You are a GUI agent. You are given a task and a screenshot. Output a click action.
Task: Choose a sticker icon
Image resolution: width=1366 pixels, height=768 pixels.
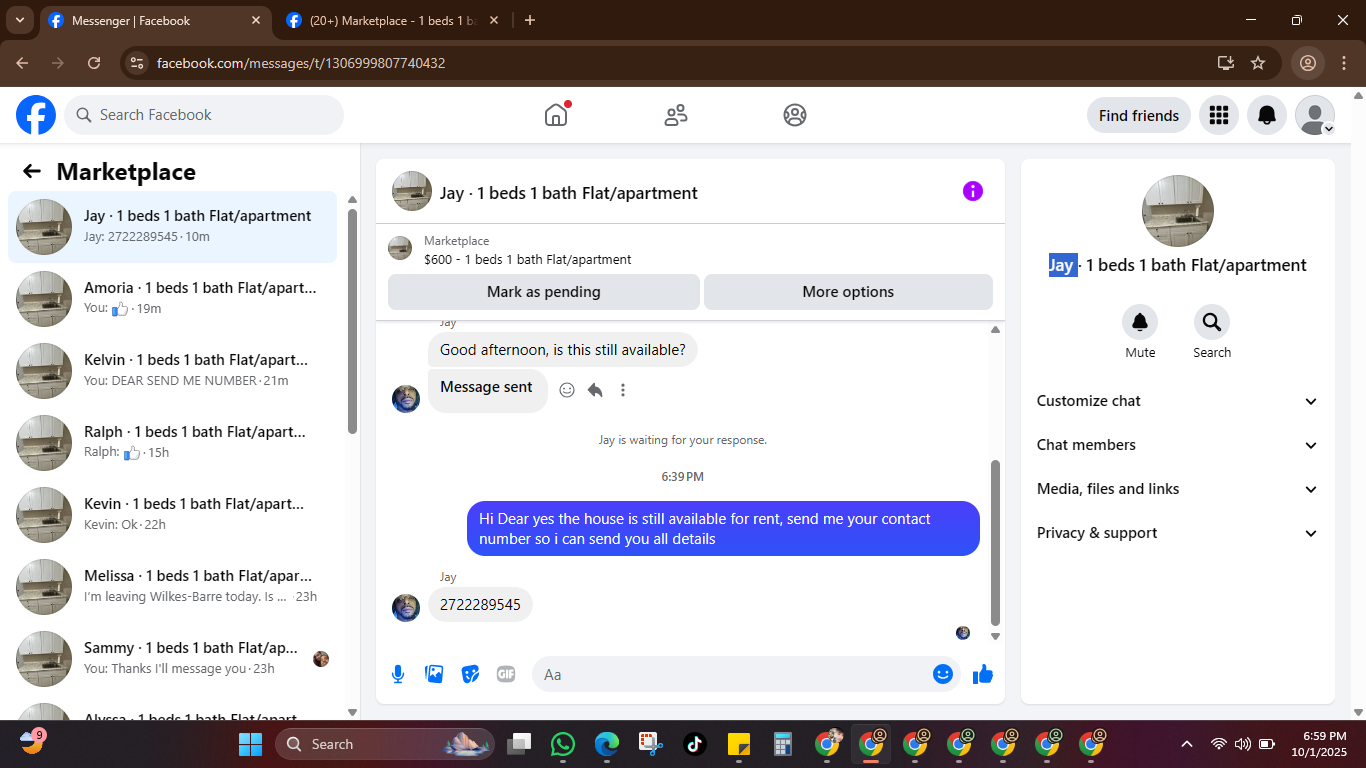(470, 674)
